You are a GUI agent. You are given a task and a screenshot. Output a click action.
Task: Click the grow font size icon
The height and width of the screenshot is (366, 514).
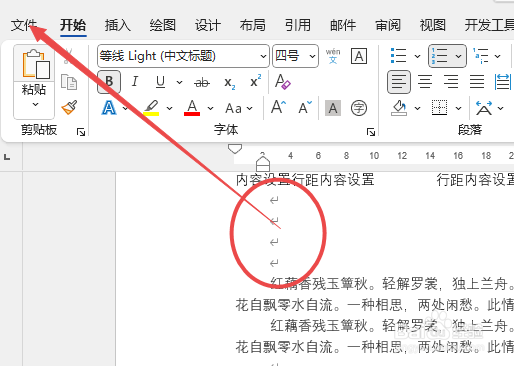[x=279, y=108]
